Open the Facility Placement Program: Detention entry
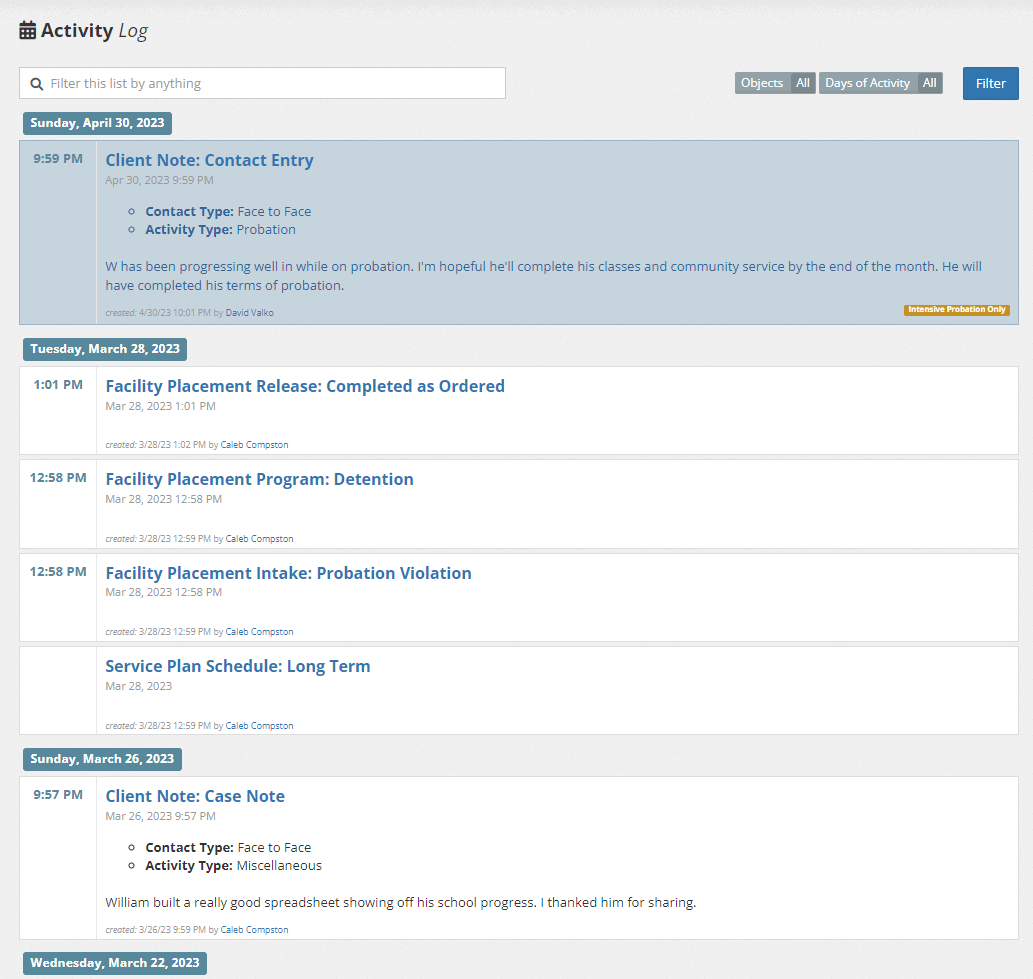The width and height of the screenshot is (1033, 979). (259, 479)
